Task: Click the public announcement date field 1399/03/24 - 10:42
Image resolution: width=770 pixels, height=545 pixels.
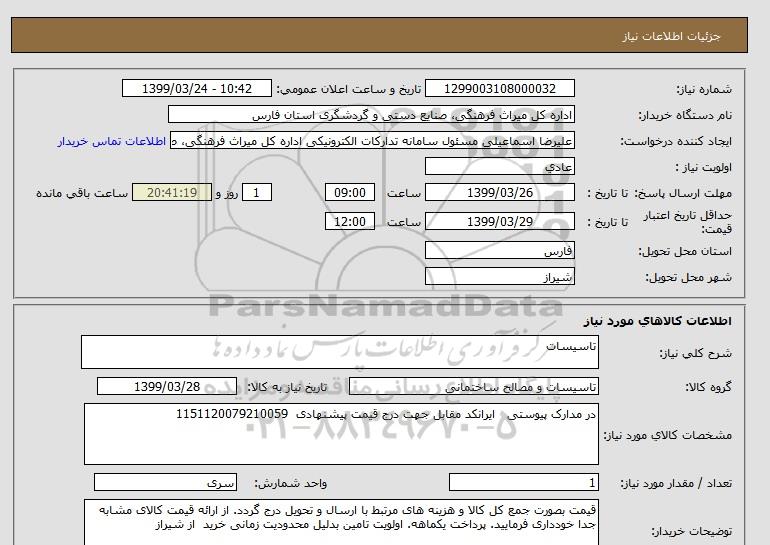Action: point(196,88)
